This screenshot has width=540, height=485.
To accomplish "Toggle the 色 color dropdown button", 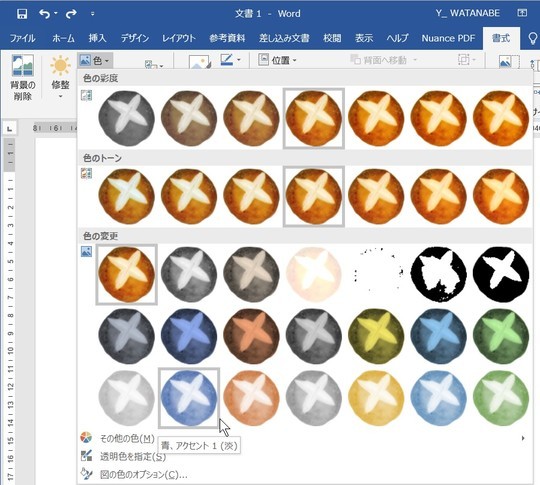I will click(x=94, y=61).
